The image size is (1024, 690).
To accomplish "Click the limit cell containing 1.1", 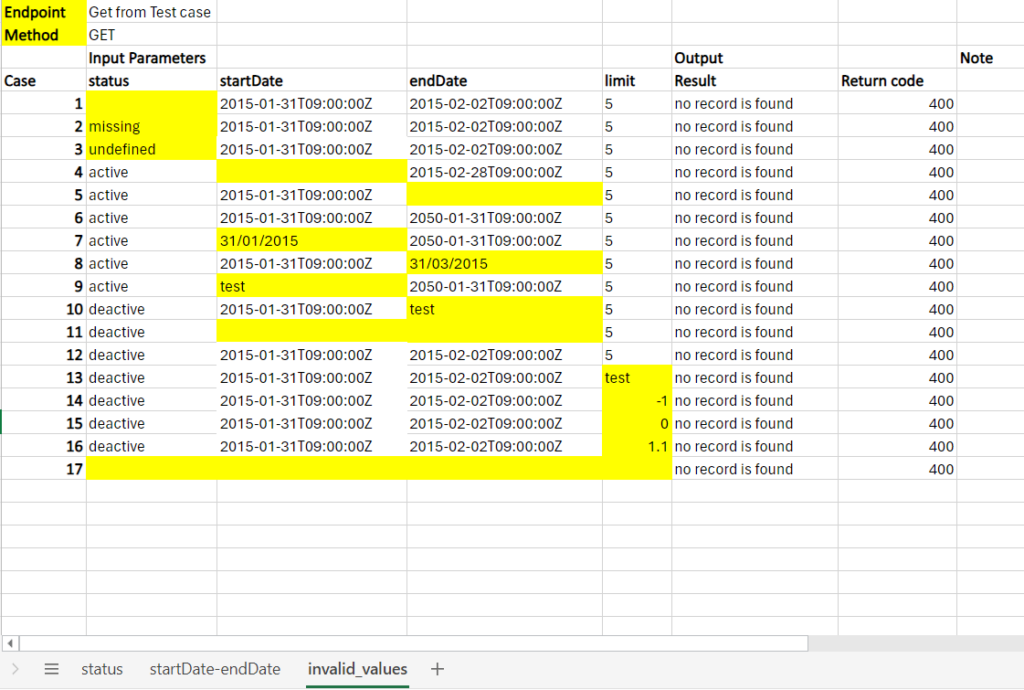I will [637, 447].
